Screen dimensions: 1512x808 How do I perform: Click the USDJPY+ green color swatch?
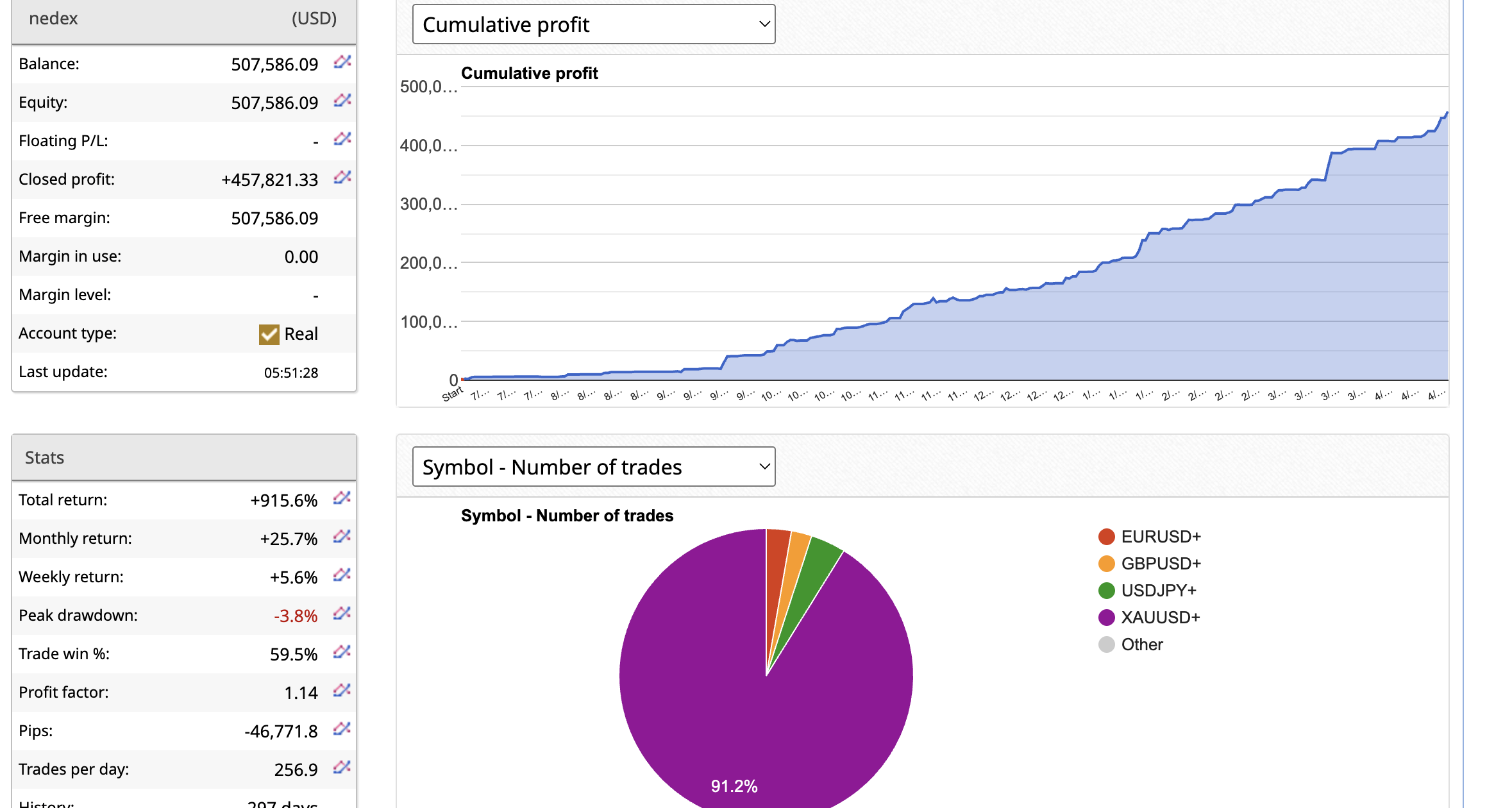pyautogui.click(x=1107, y=590)
